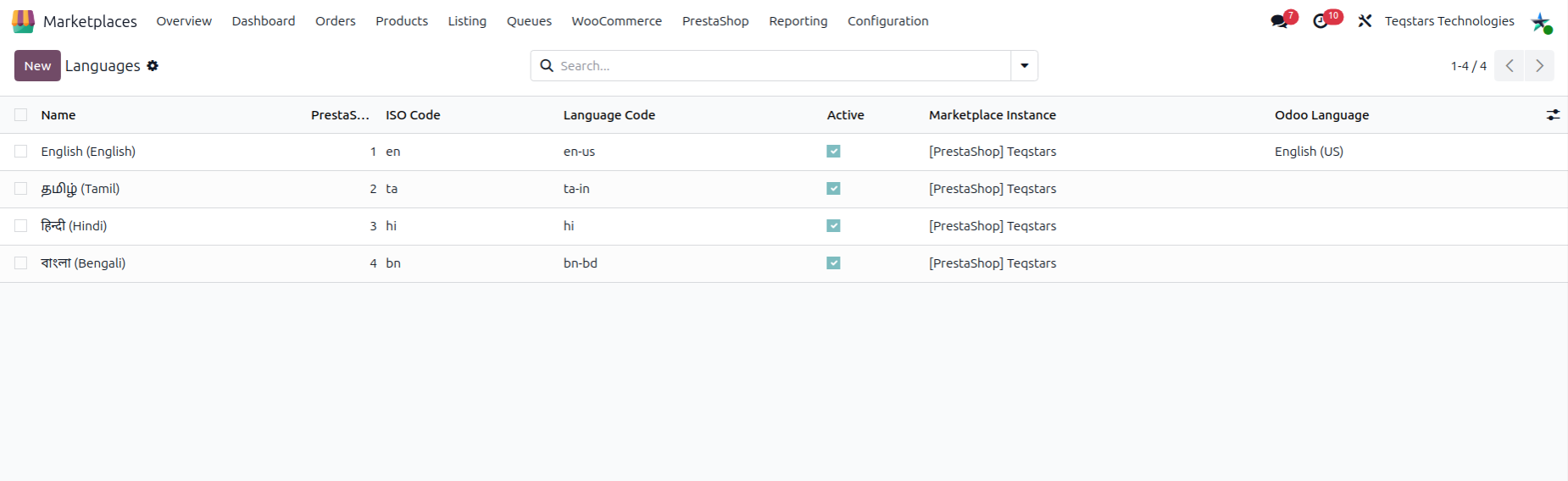Viewport: 1568px width, 481px height.
Task: Open the Bengali language record
Action: pos(83,263)
